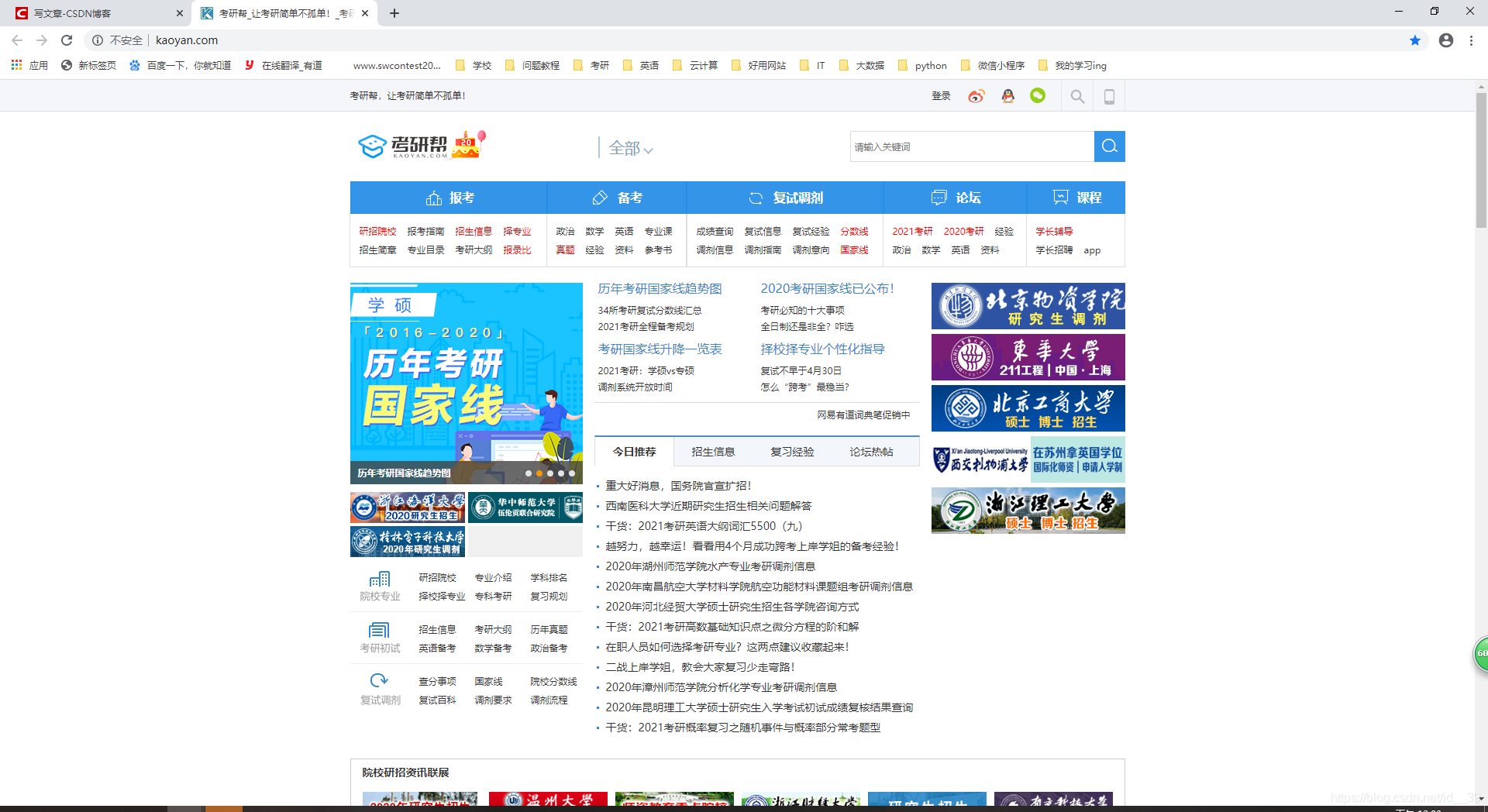Click the 复试调剂 refresh arrow icon

[379, 680]
